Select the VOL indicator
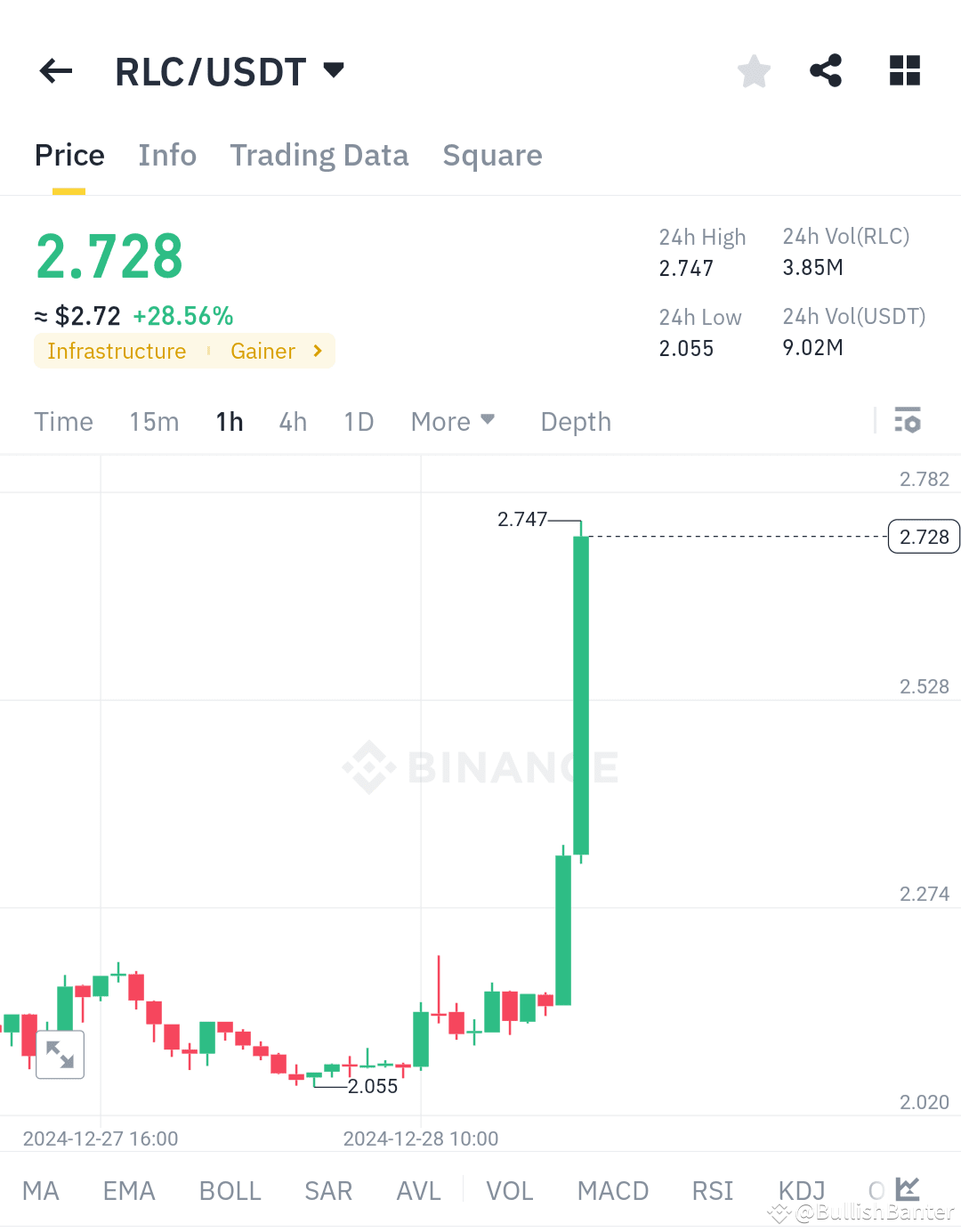The image size is (961, 1232). 508,1190
